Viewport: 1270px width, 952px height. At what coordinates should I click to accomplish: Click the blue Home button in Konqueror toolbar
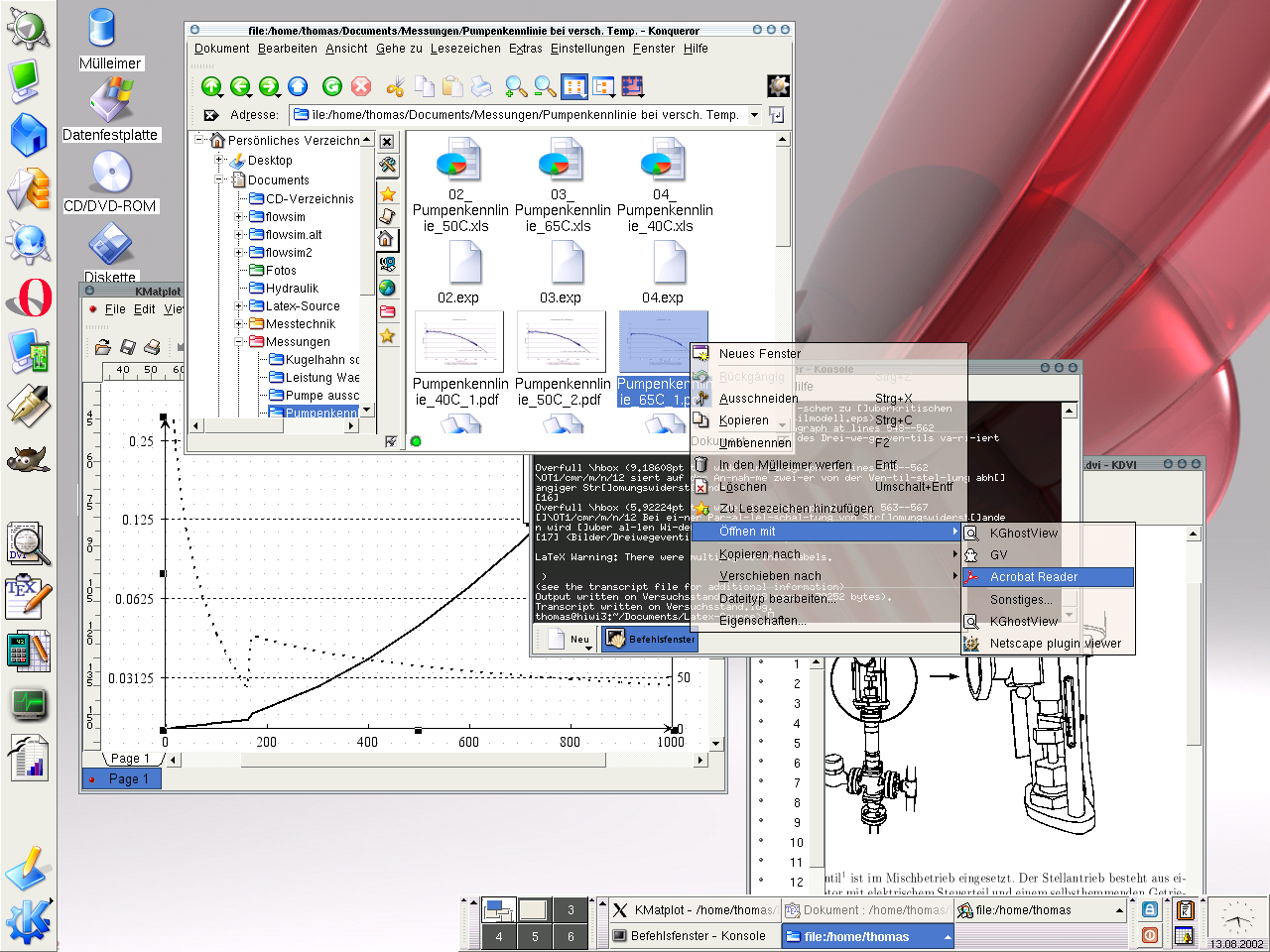(298, 87)
